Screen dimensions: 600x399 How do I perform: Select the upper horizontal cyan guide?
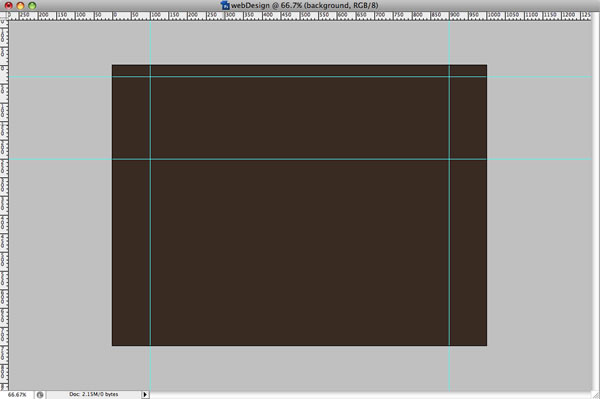[x=300, y=77]
